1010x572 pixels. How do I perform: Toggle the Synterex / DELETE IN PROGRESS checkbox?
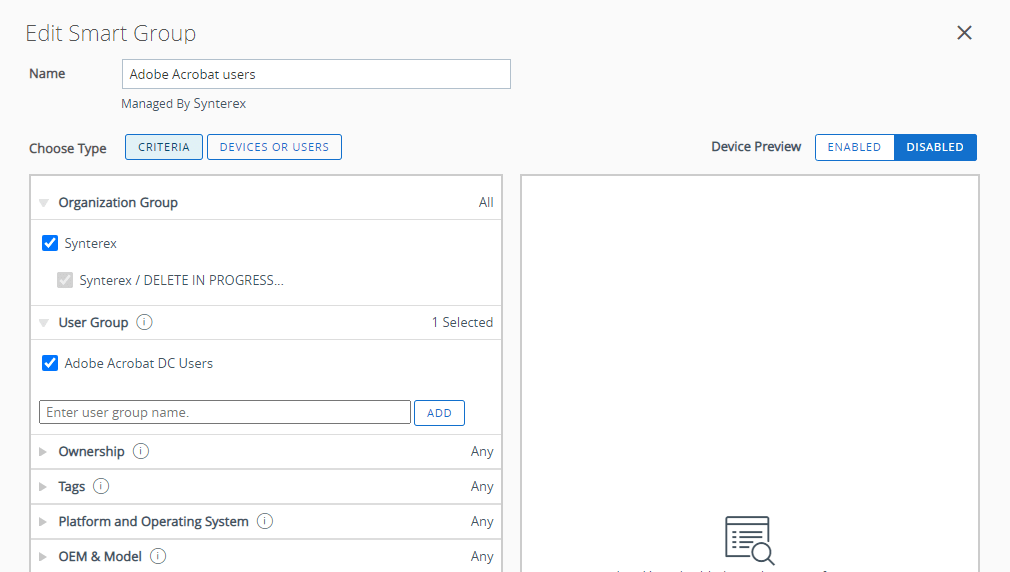click(x=65, y=280)
